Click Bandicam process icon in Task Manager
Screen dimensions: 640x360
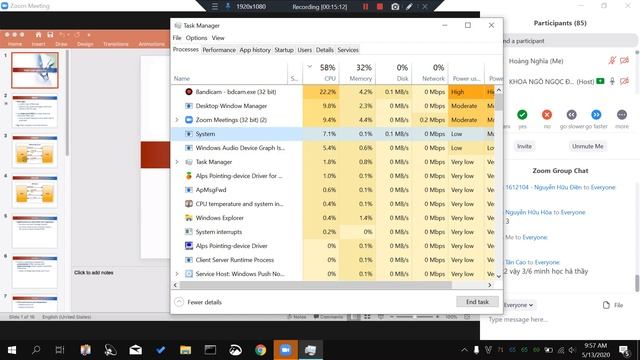click(189, 92)
